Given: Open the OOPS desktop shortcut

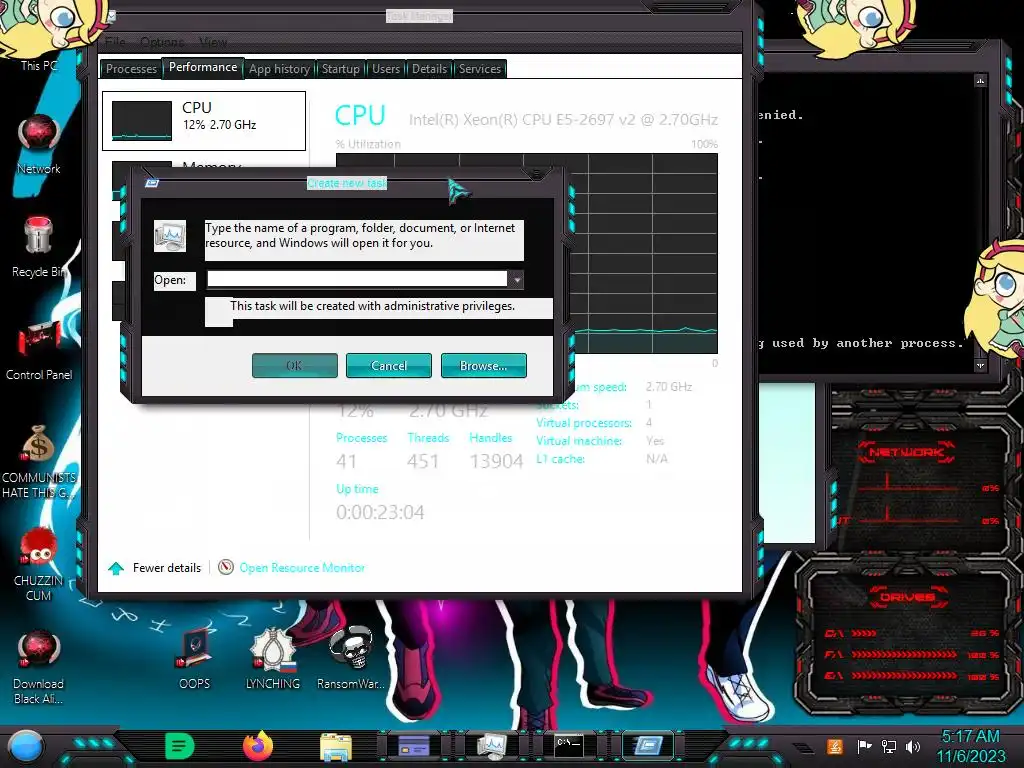Looking at the screenshot, I should point(195,658).
